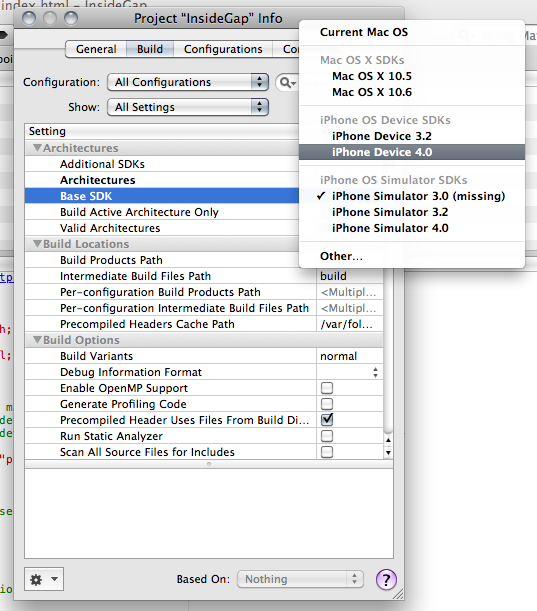Screen dimensions: 537x611
Task: Click the /var/fol... cache path value
Action: point(350,324)
